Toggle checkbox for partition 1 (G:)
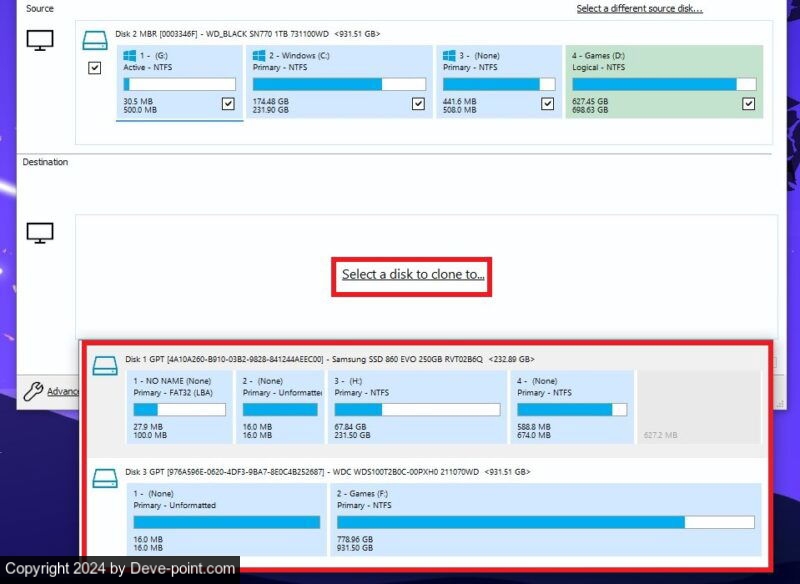The width and height of the screenshot is (800, 584). [x=228, y=103]
